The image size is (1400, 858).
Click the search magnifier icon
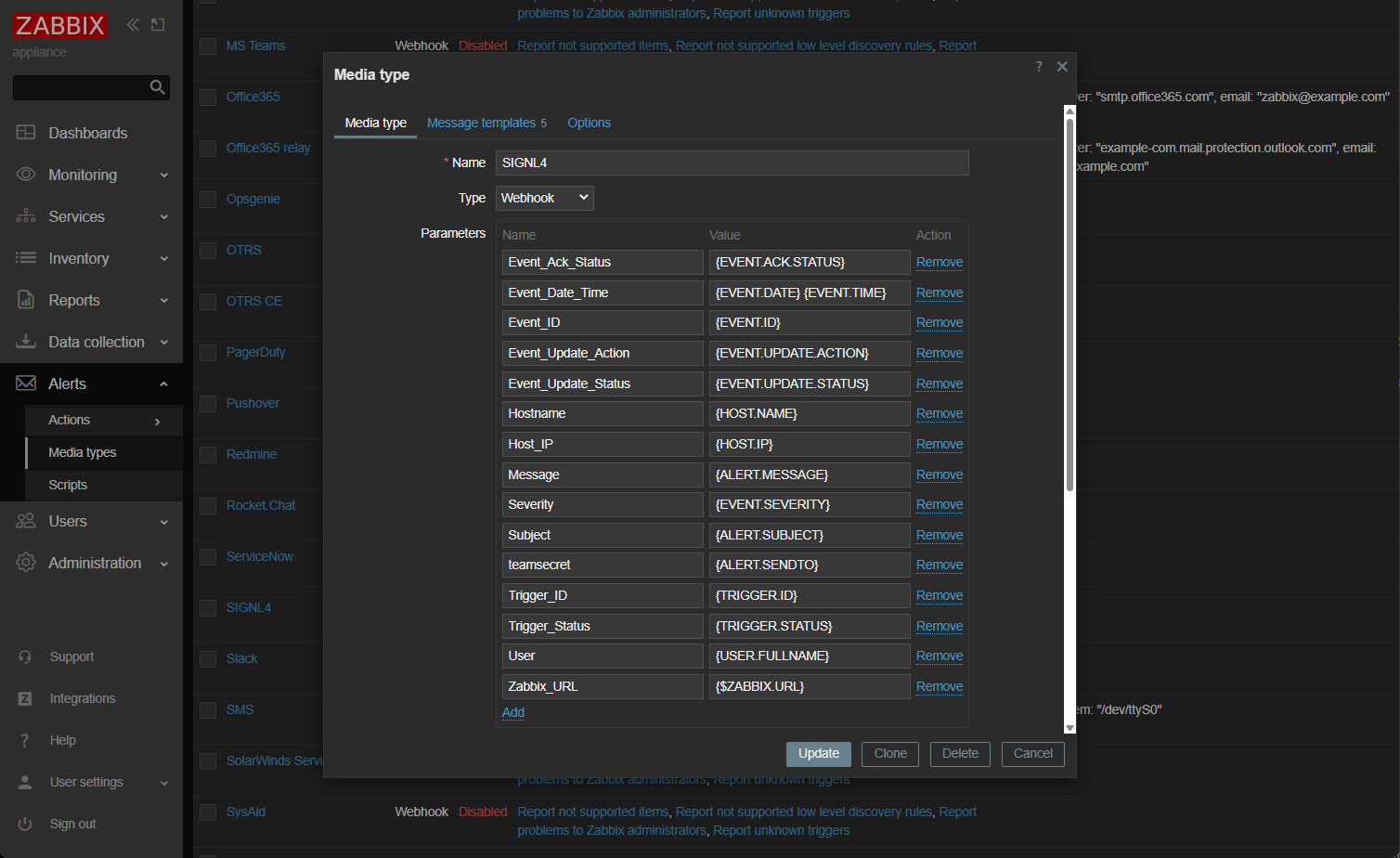click(157, 87)
